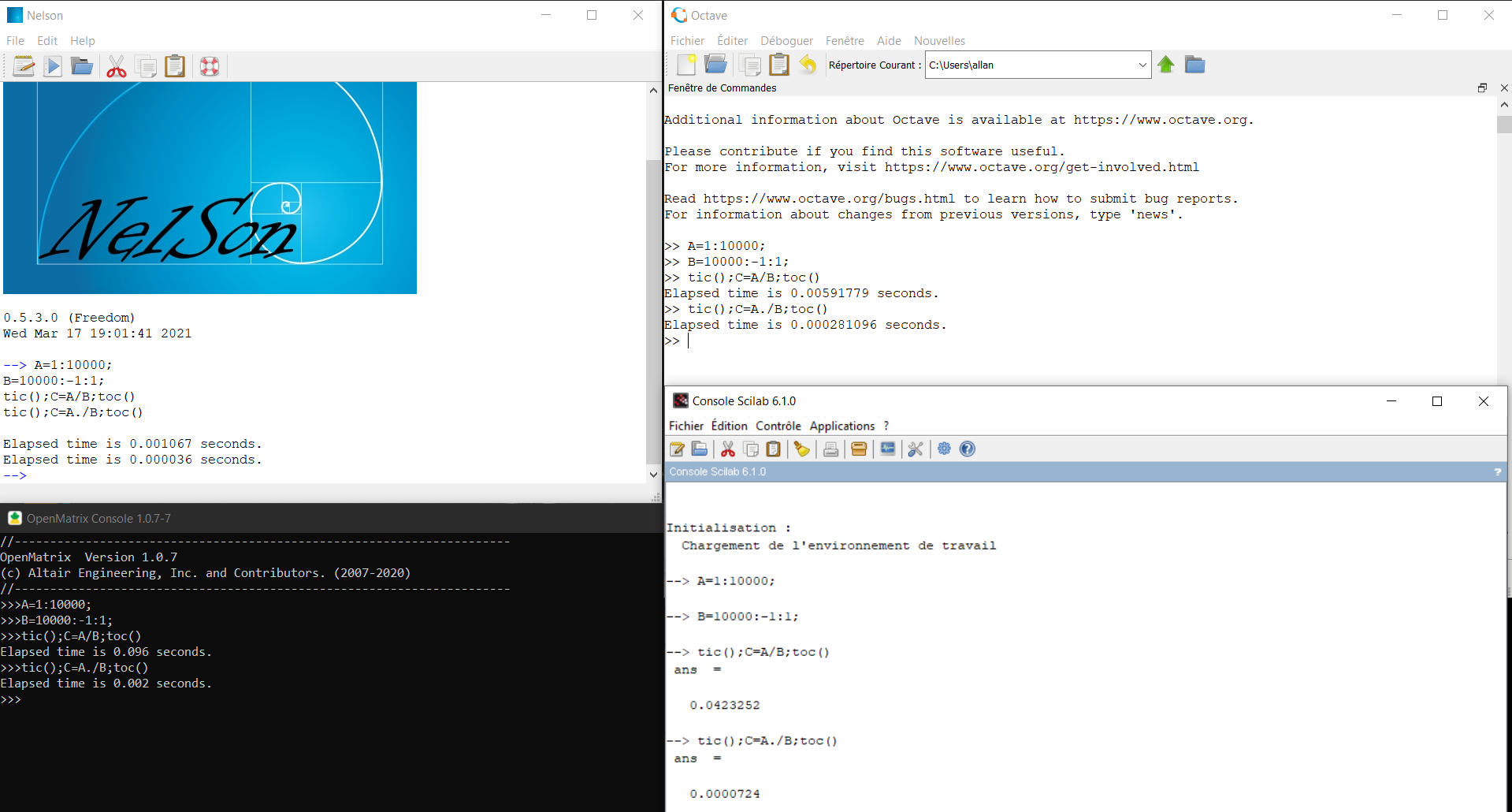Click the cut scissors icon in Scilab
Viewport: 1512px width, 812px height.
[x=728, y=449]
